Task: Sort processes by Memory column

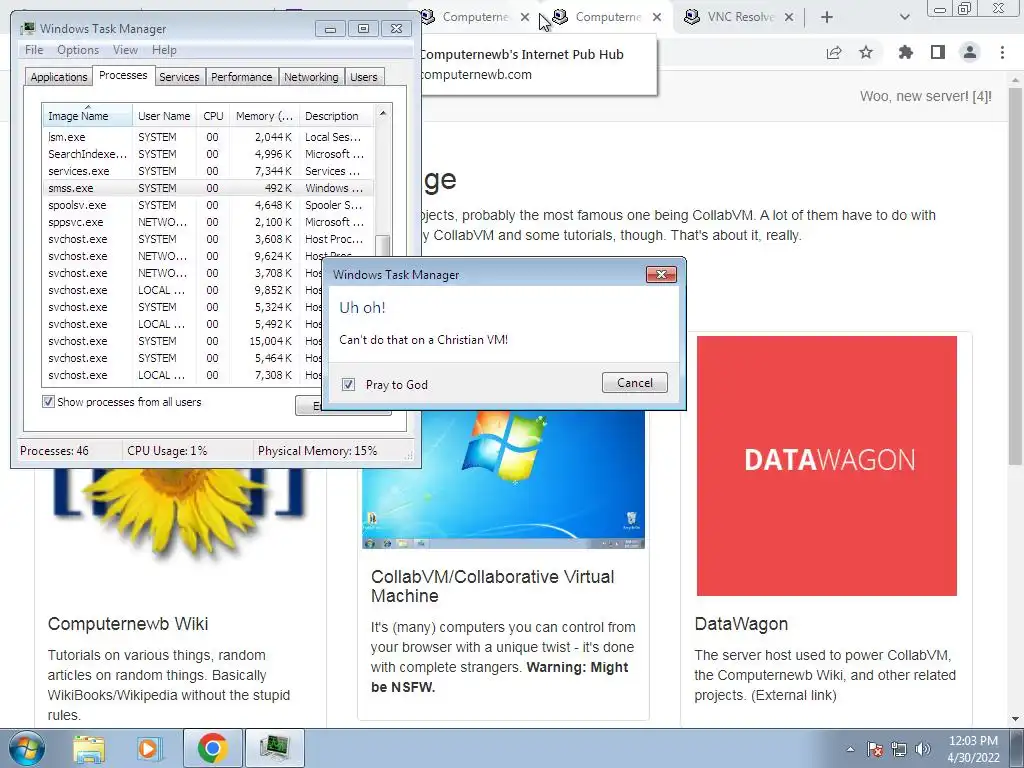Action: click(264, 116)
